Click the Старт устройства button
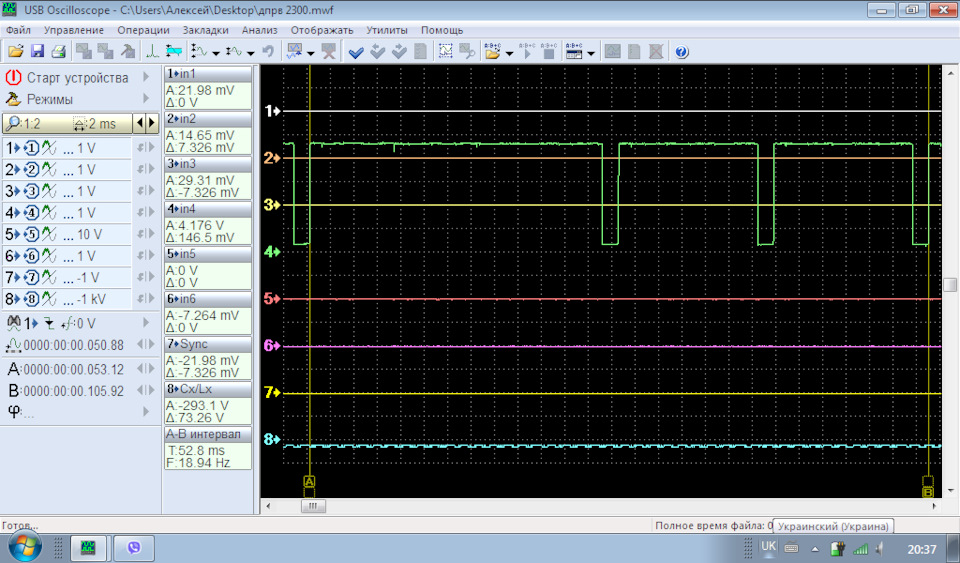Screen dimensions: 960x563 click(x=67, y=78)
